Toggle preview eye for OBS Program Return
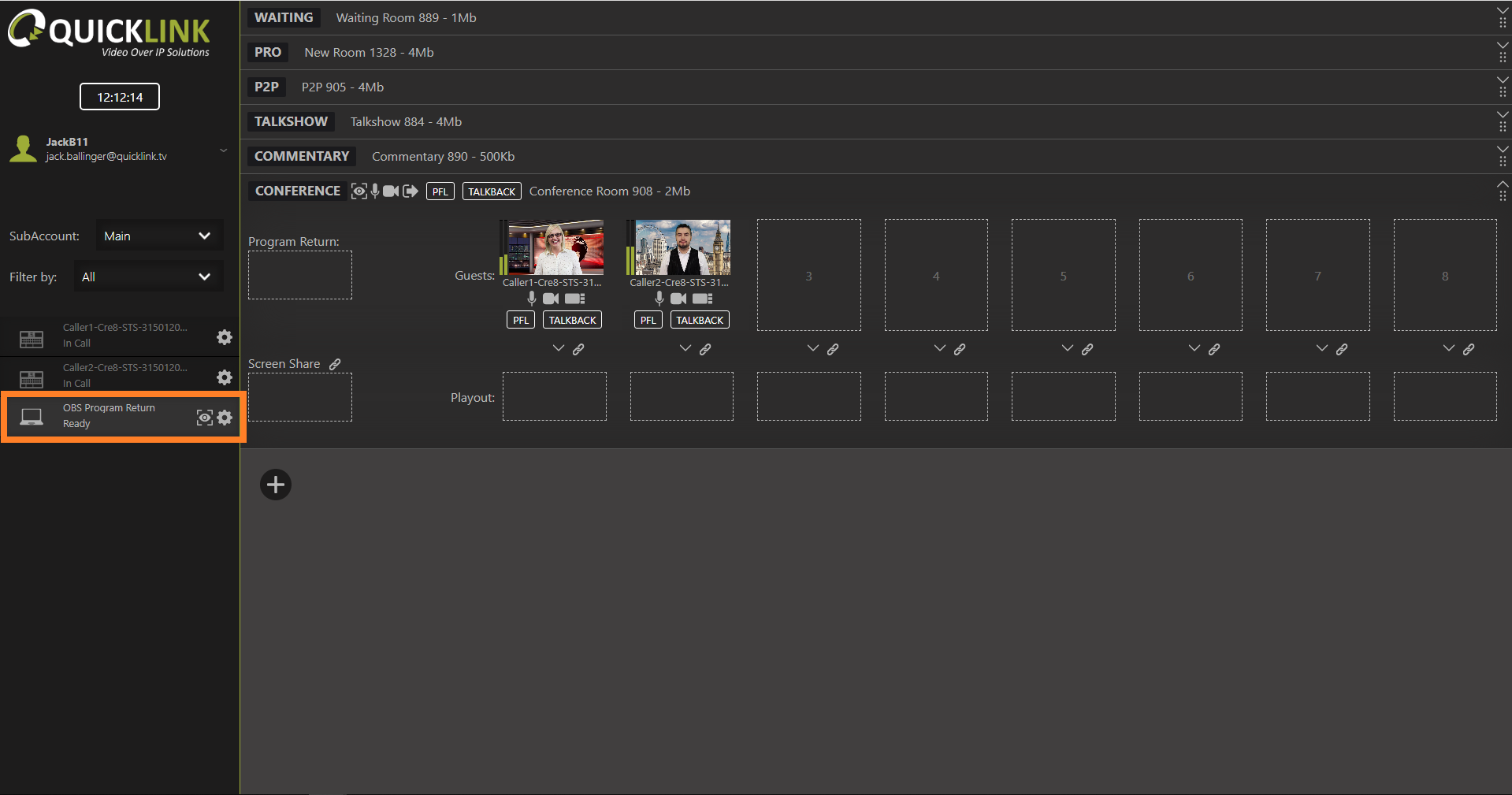This screenshot has width=1512, height=795. pos(205,418)
